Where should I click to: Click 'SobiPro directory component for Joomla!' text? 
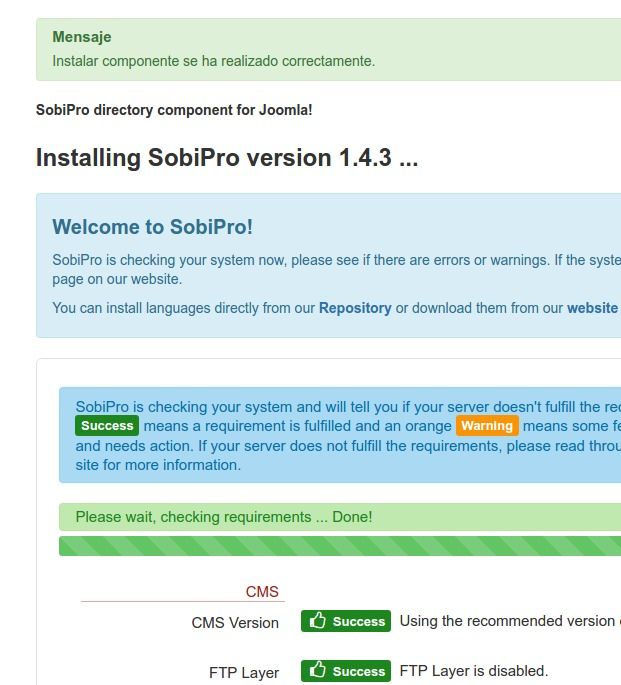[174, 110]
